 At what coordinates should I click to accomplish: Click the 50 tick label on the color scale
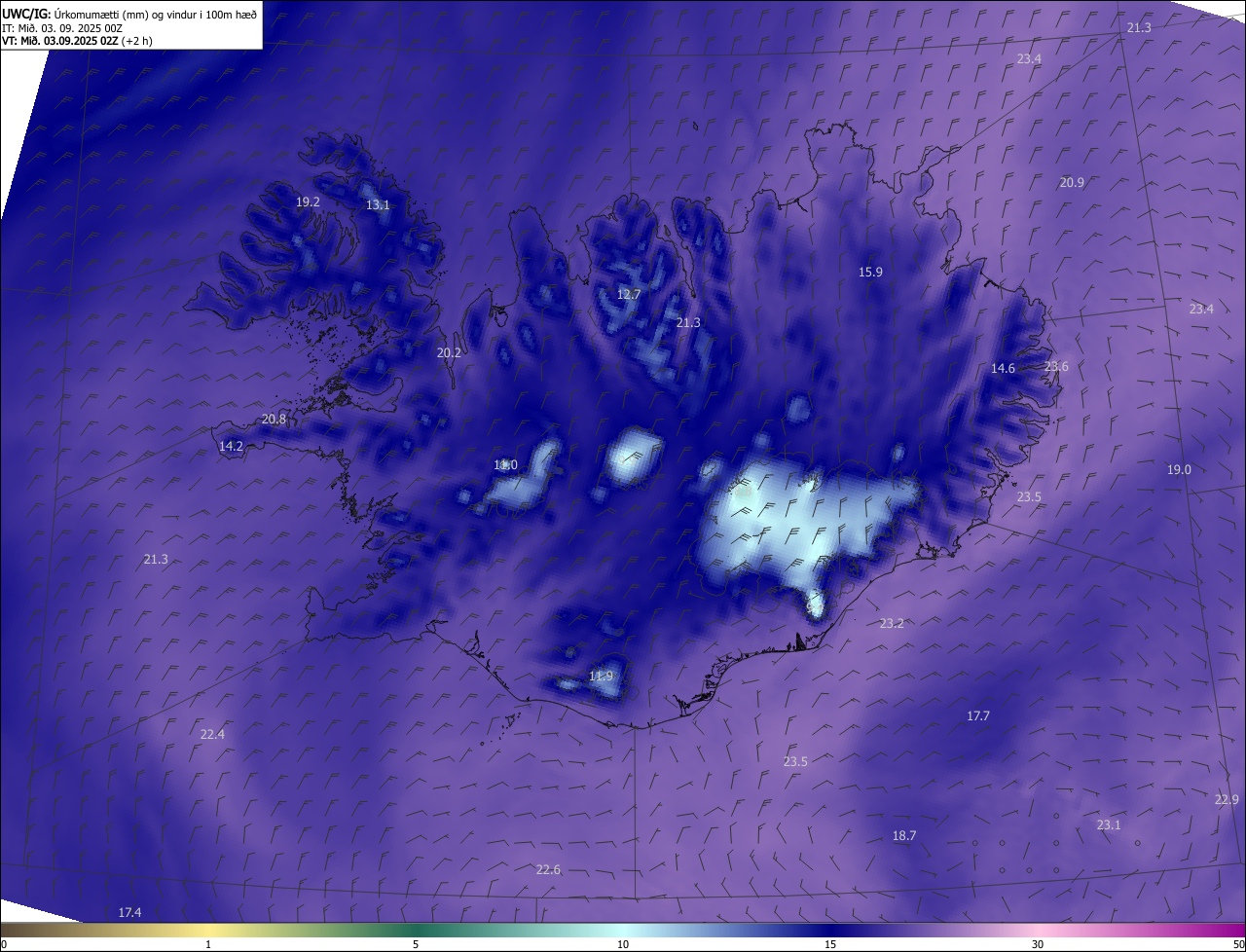[1237, 944]
